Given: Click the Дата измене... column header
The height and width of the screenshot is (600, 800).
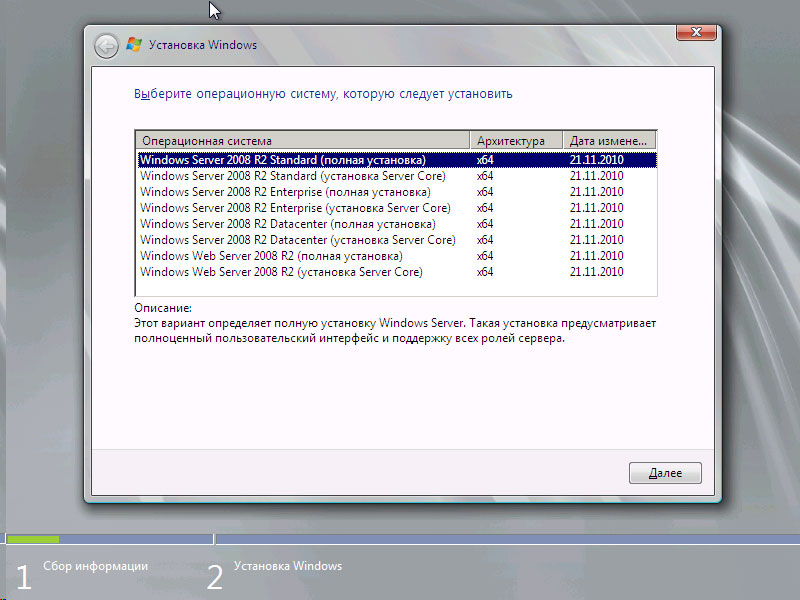Looking at the screenshot, I should pos(609,140).
